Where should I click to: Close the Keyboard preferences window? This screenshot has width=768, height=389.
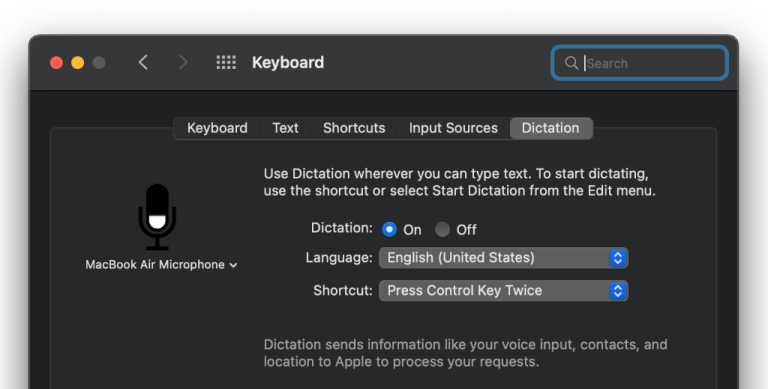coord(56,63)
